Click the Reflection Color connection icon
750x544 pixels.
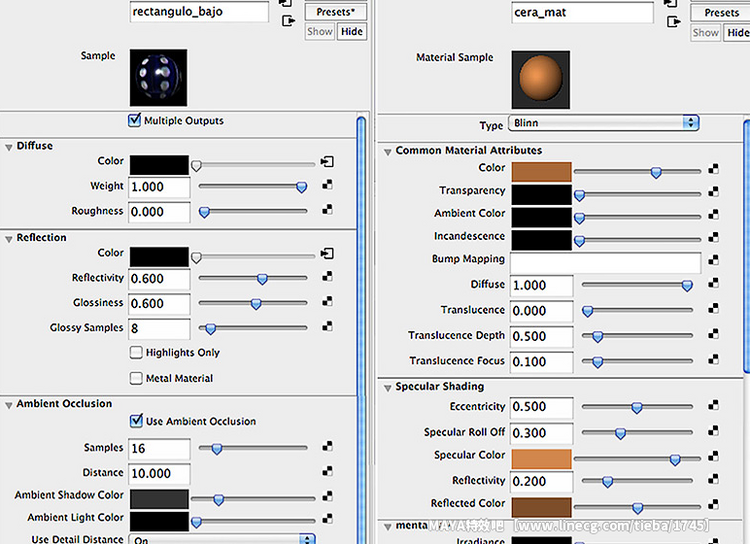(327, 254)
